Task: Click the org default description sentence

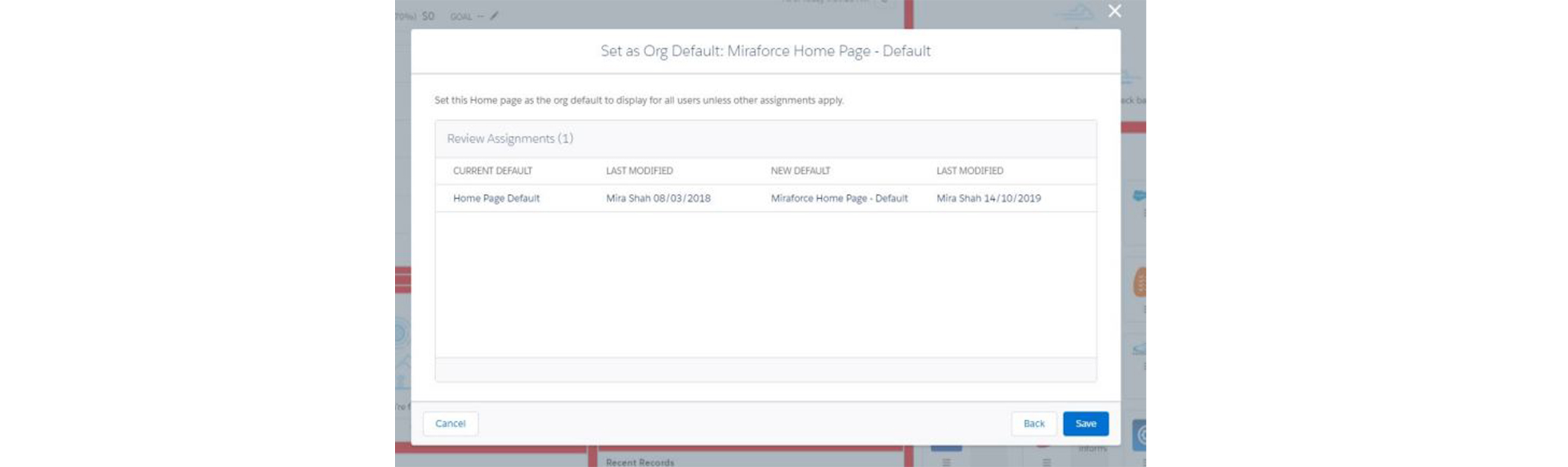Action: (639, 101)
